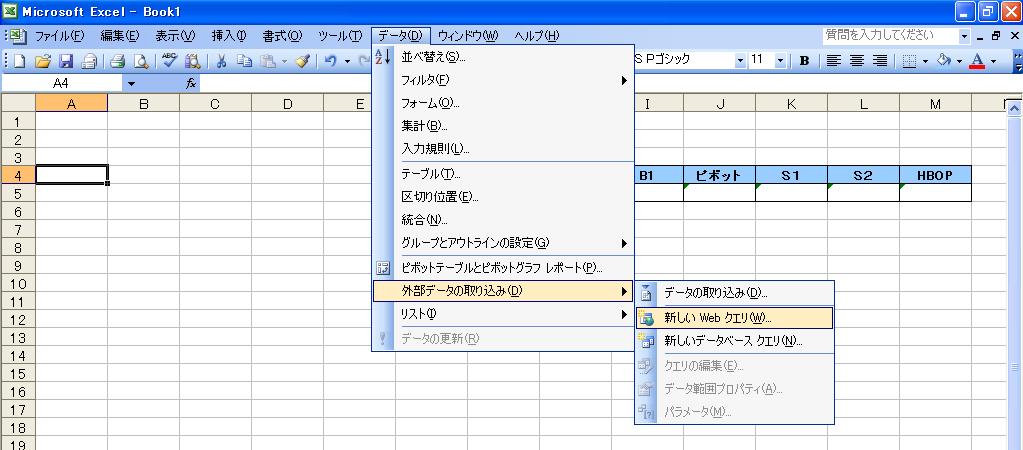Click the Excel document icon in the menu bar
The width and height of the screenshot is (1023, 450).
(x=18, y=36)
